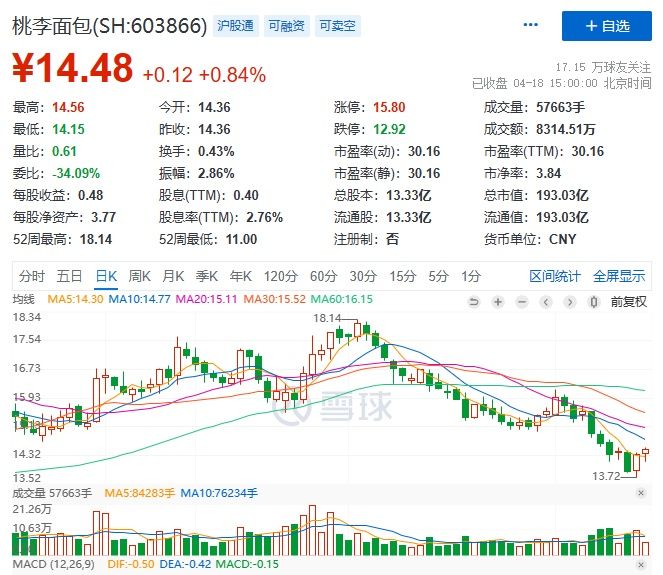Click the 市净率 value 3.84
Image resolution: width=663 pixels, height=575 pixels.
point(548,173)
